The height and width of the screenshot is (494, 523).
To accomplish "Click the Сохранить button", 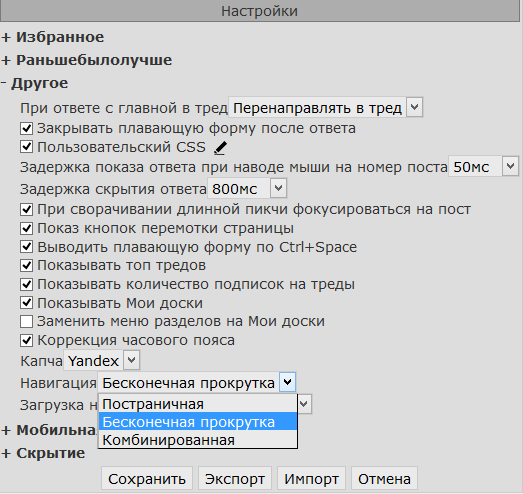I will click(x=147, y=479).
